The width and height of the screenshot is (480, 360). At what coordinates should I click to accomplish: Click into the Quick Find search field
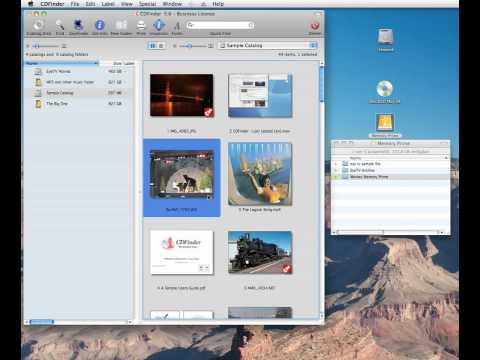pyautogui.click(x=221, y=25)
